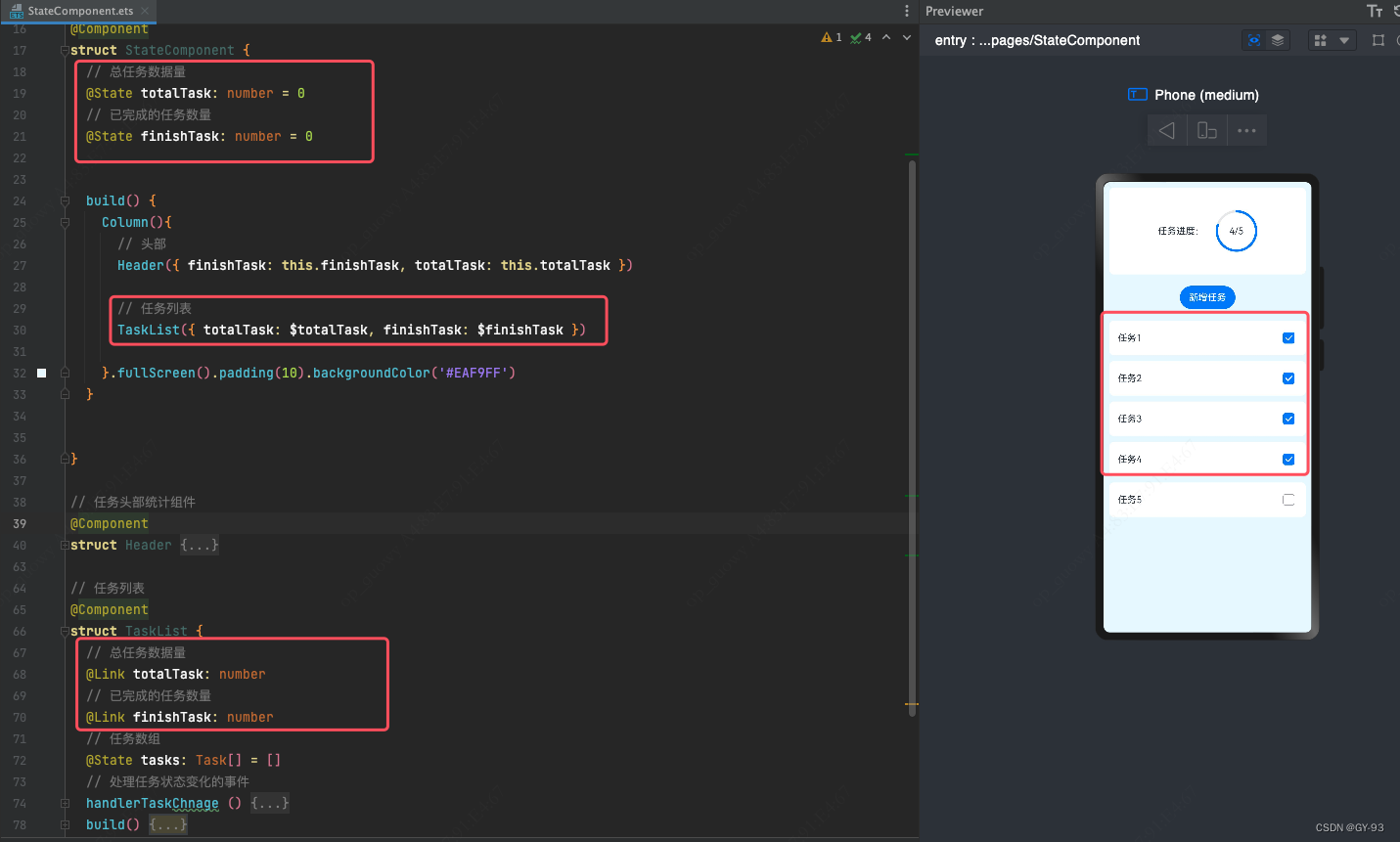Click the 4/5 circular progress indicator
The height and width of the screenshot is (842, 1400).
(x=1237, y=231)
